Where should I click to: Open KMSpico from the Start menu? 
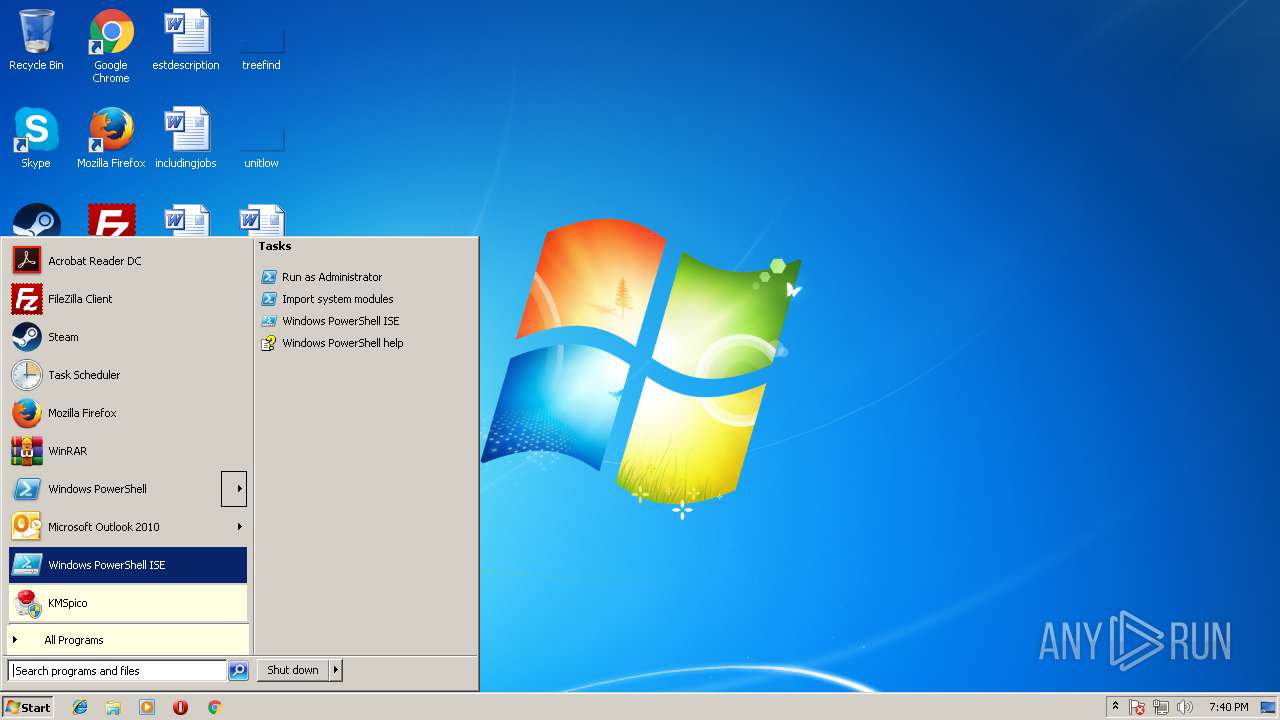127,603
